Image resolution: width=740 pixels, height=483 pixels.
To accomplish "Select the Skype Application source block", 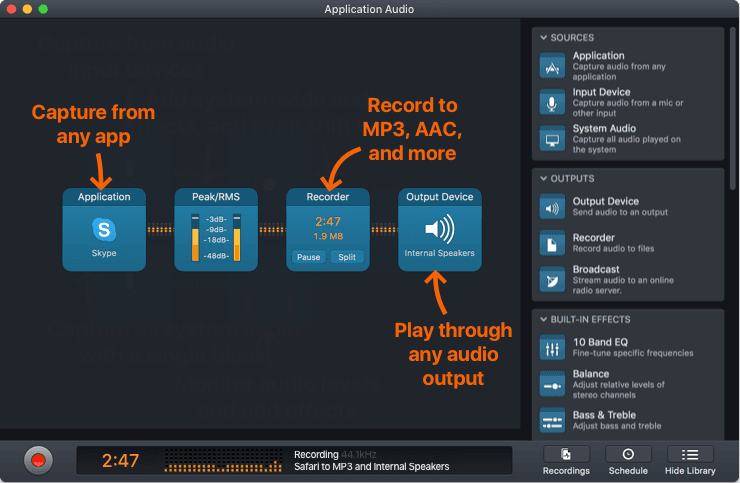I will (104, 229).
